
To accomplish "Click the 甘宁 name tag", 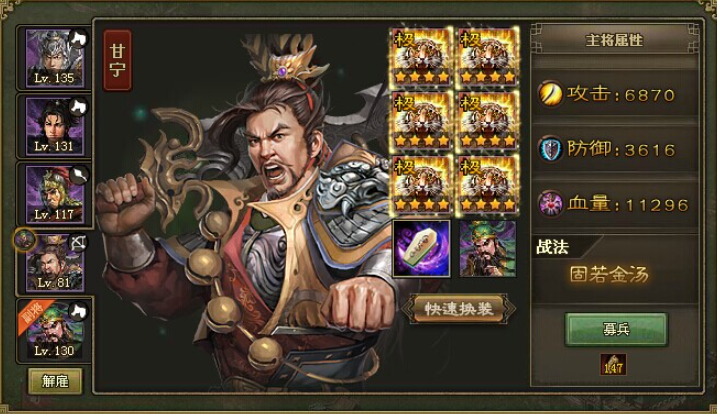I will tap(118, 60).
